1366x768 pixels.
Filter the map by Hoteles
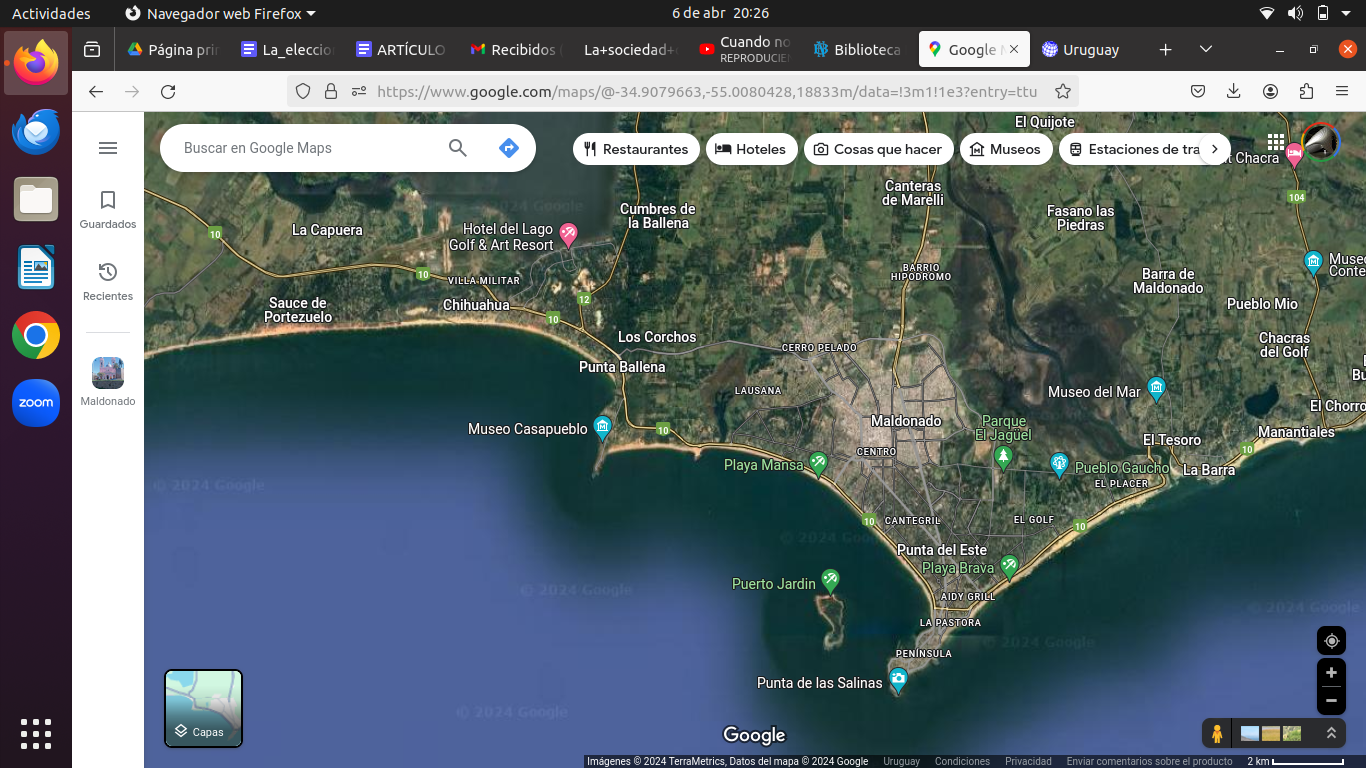pyautogui.click(x=751, y=149)
